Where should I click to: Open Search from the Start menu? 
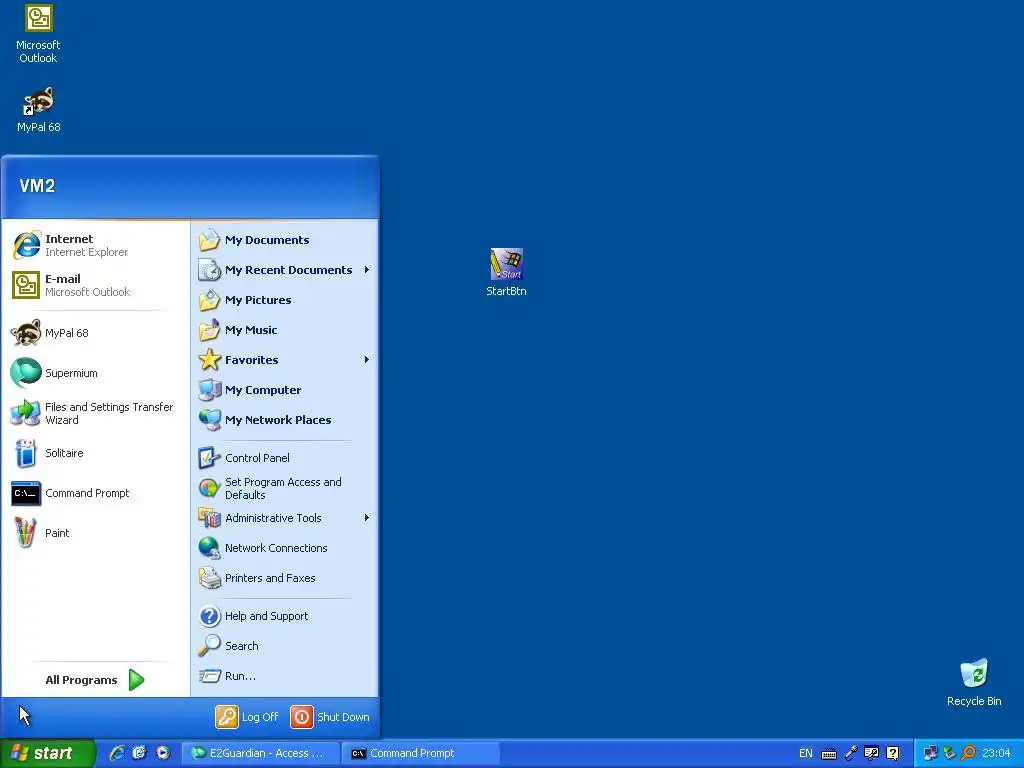pos(285,646)
